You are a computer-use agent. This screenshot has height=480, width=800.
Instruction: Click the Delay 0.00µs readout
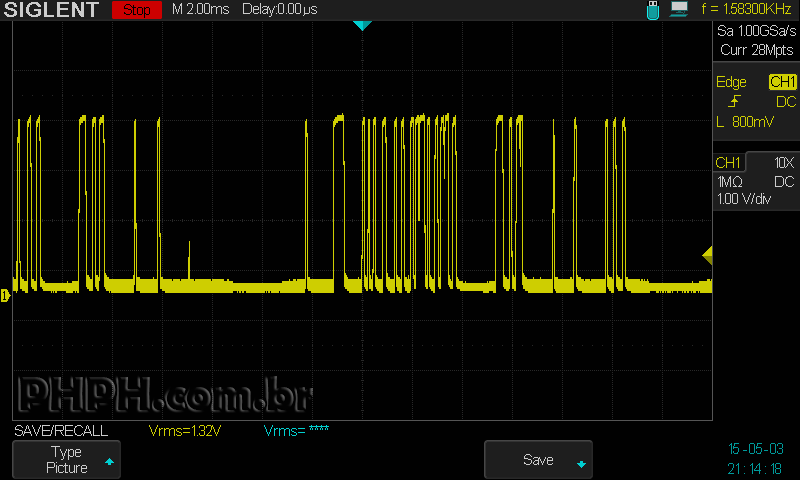280,10
